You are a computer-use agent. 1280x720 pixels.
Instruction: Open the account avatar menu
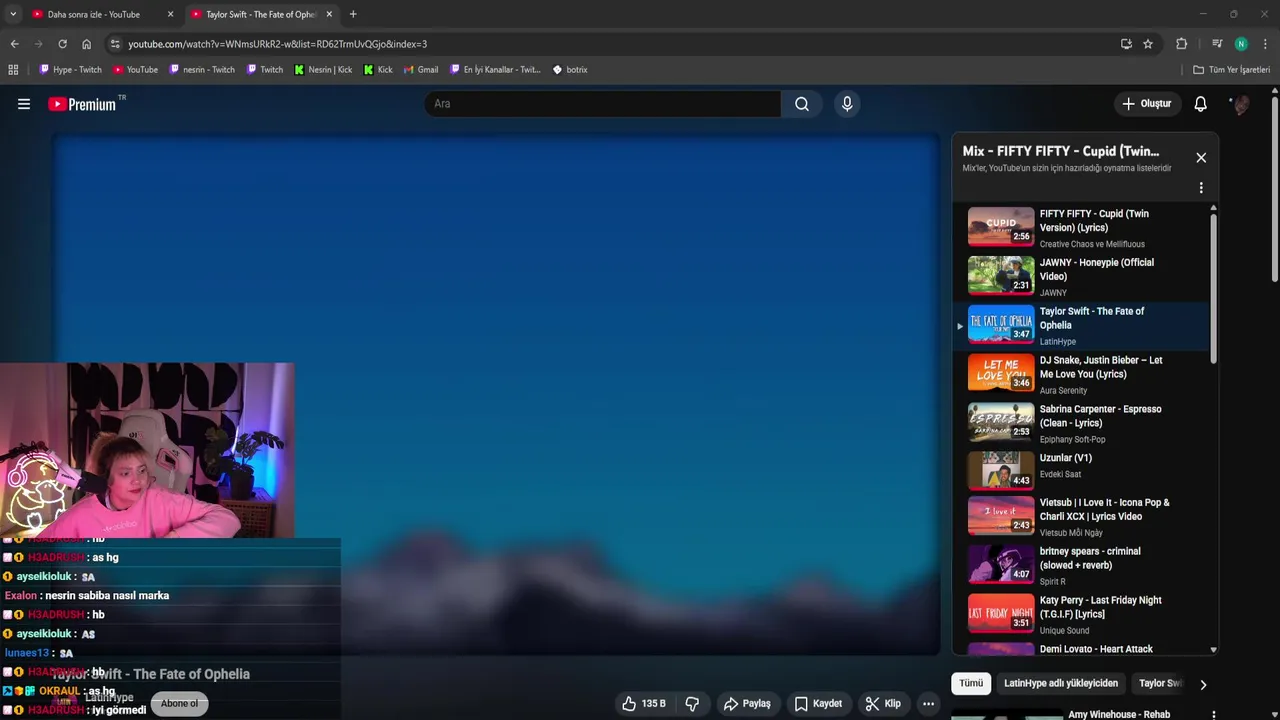1240,104
